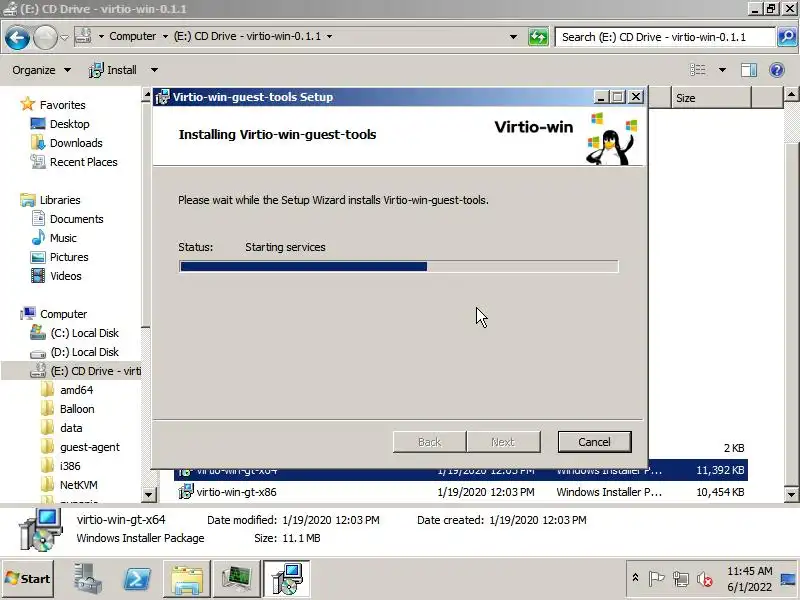Open the i386 folder
The width and height of the screenshot is (800, 600).
tap(70, 466)
